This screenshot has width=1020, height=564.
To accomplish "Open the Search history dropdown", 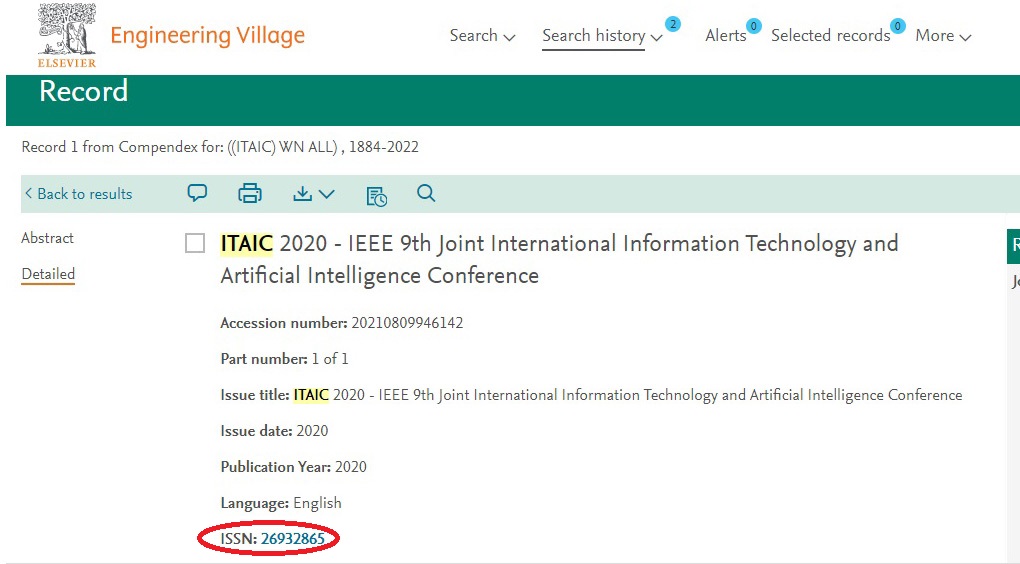I will click(602, 36).
